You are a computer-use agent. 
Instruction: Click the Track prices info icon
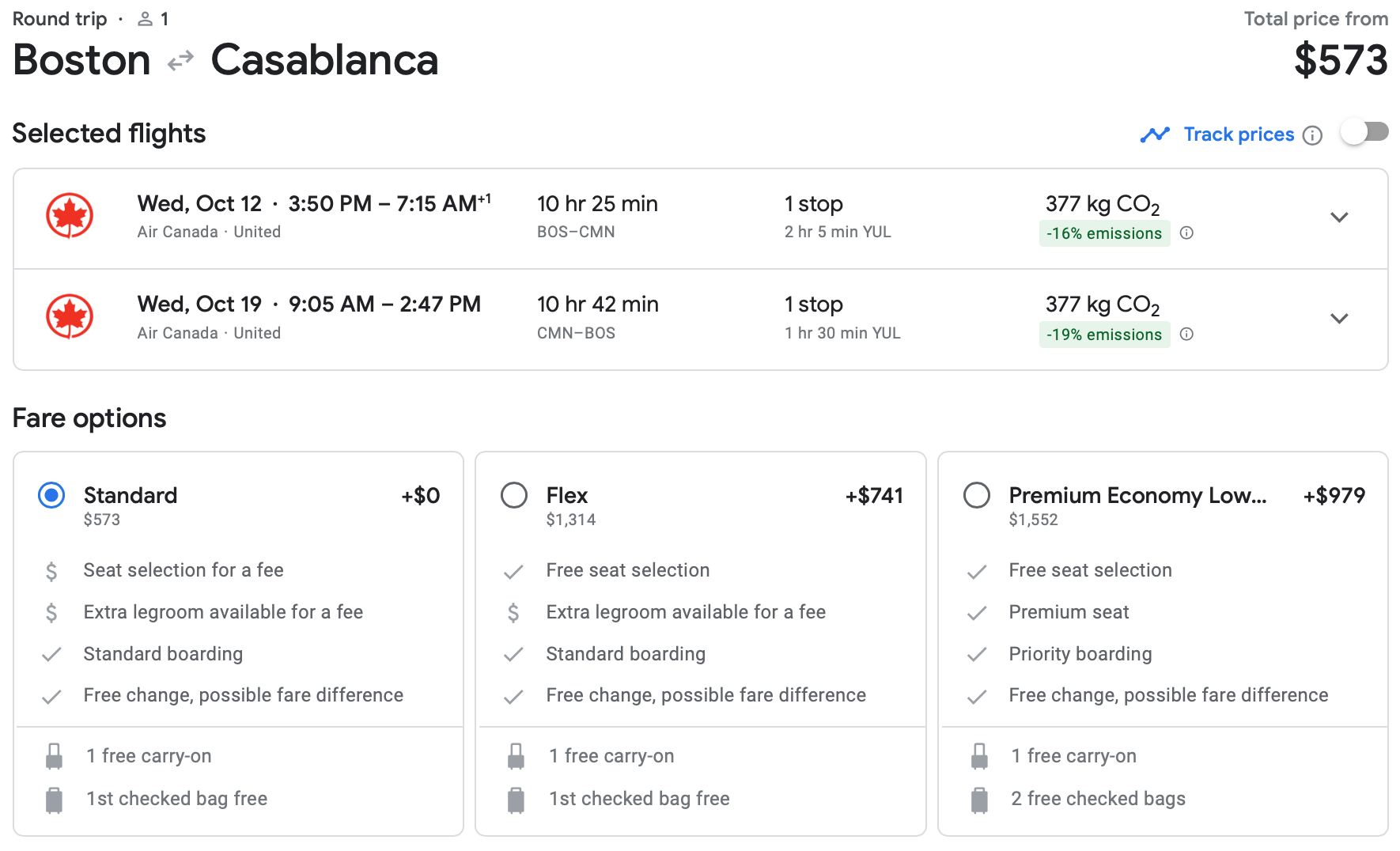click(x=1312, y=135)
